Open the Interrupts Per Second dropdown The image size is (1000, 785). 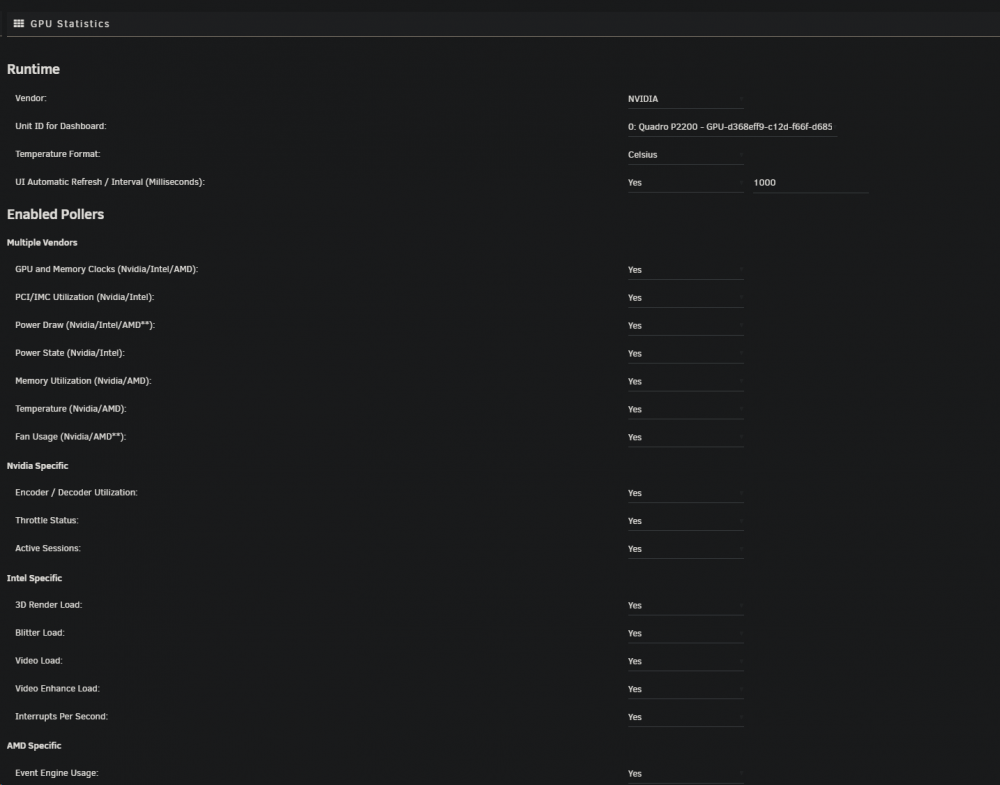(686, 718)
